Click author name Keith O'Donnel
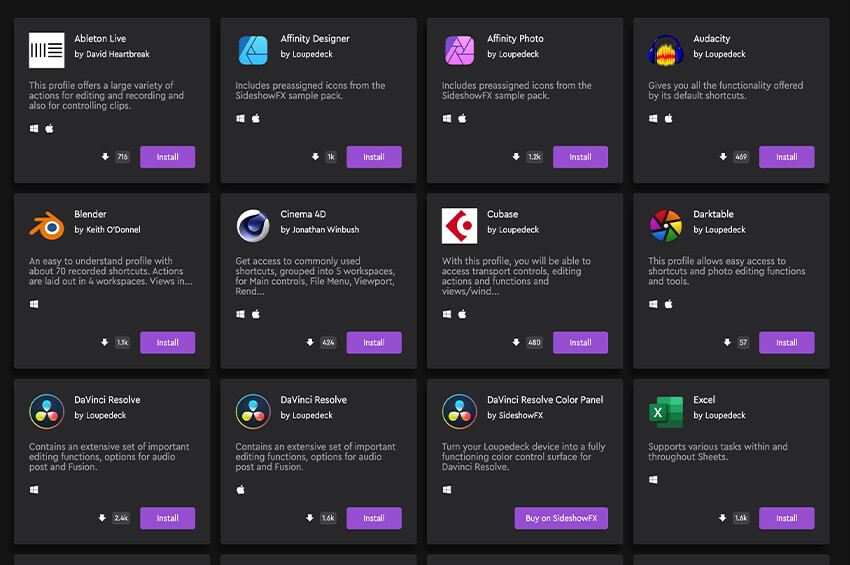The image size is (850, 565). pyautogui.click(x=113, y=230)
